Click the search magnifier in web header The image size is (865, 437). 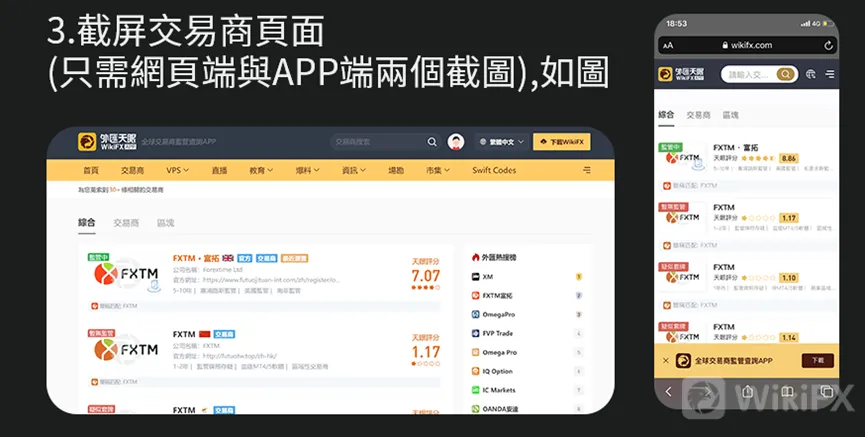[x=432, y=142]
